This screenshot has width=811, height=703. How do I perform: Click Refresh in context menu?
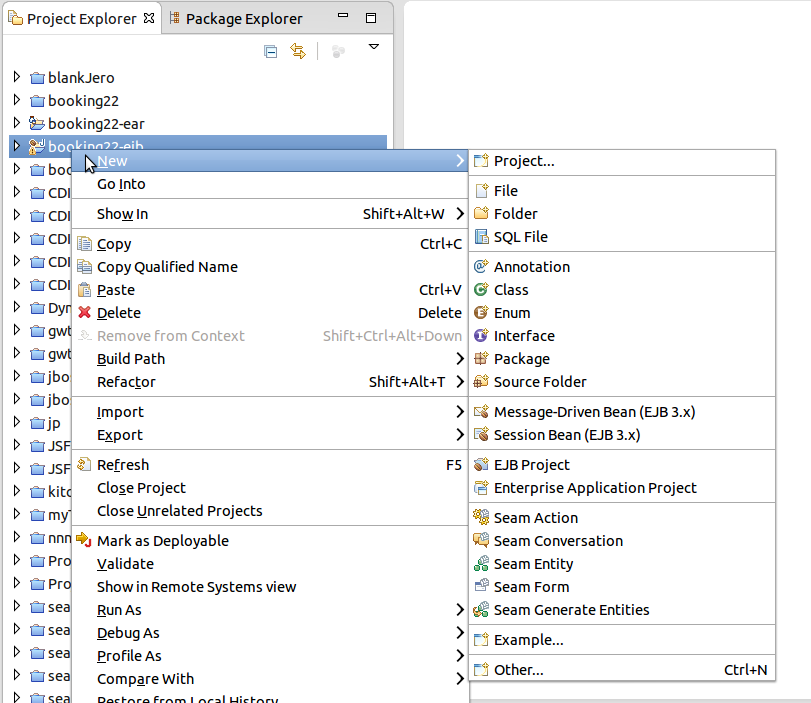coord(122,465)
